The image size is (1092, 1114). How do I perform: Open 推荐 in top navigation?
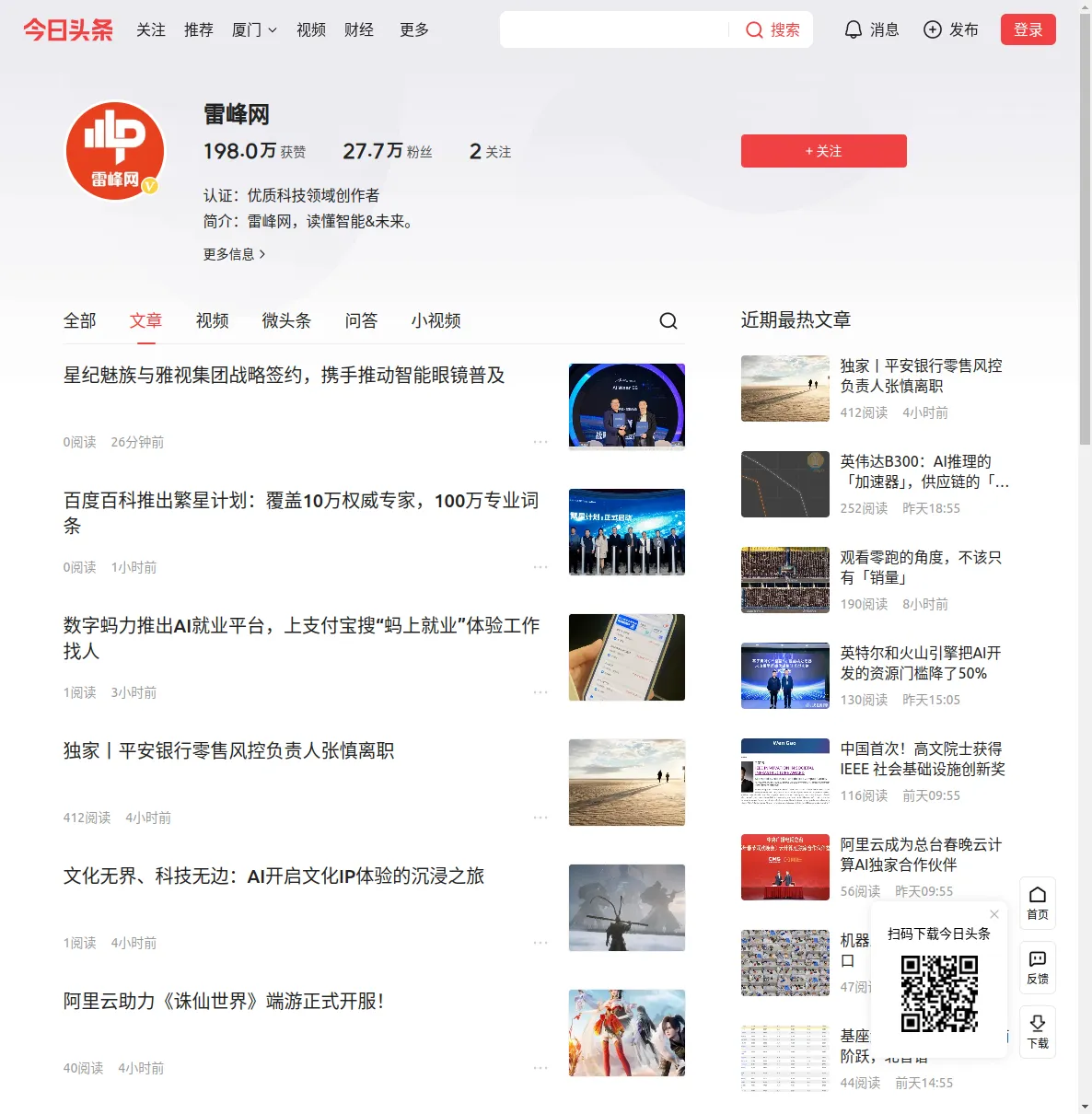coord(199,30)
